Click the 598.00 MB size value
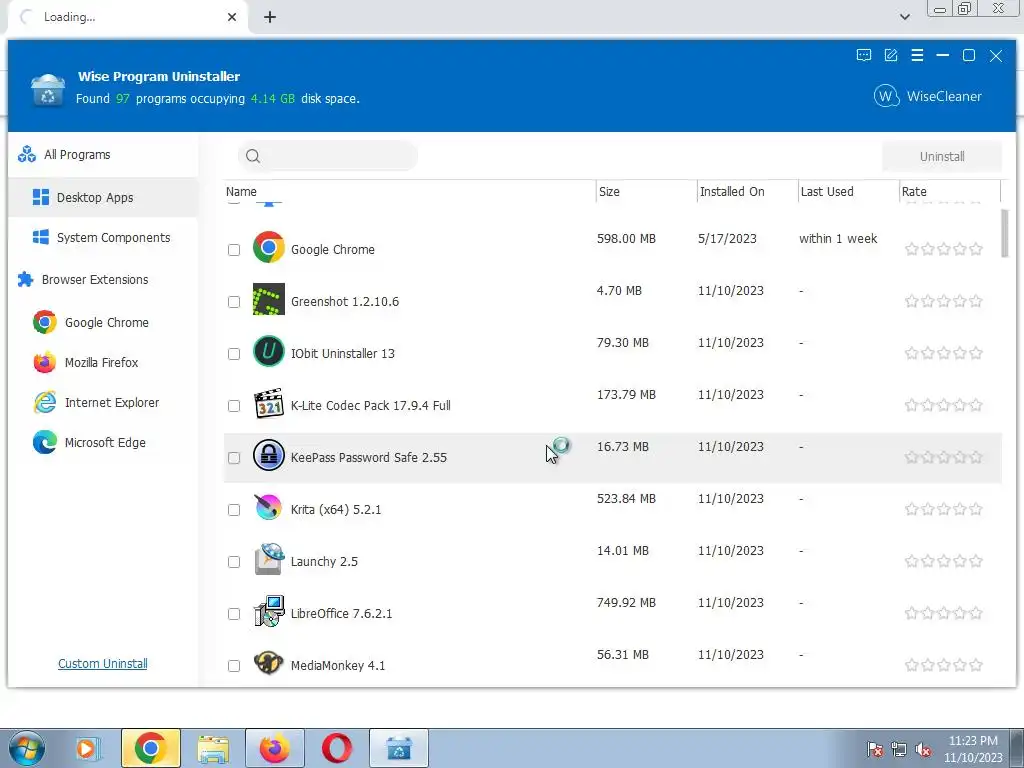 [x=626, y=239]
